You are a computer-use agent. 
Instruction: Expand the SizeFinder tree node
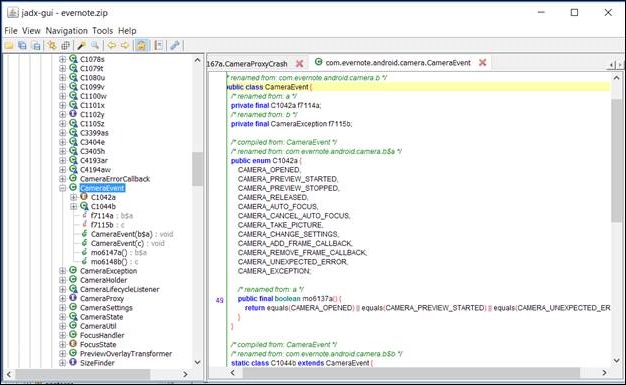tap(63, 363)
